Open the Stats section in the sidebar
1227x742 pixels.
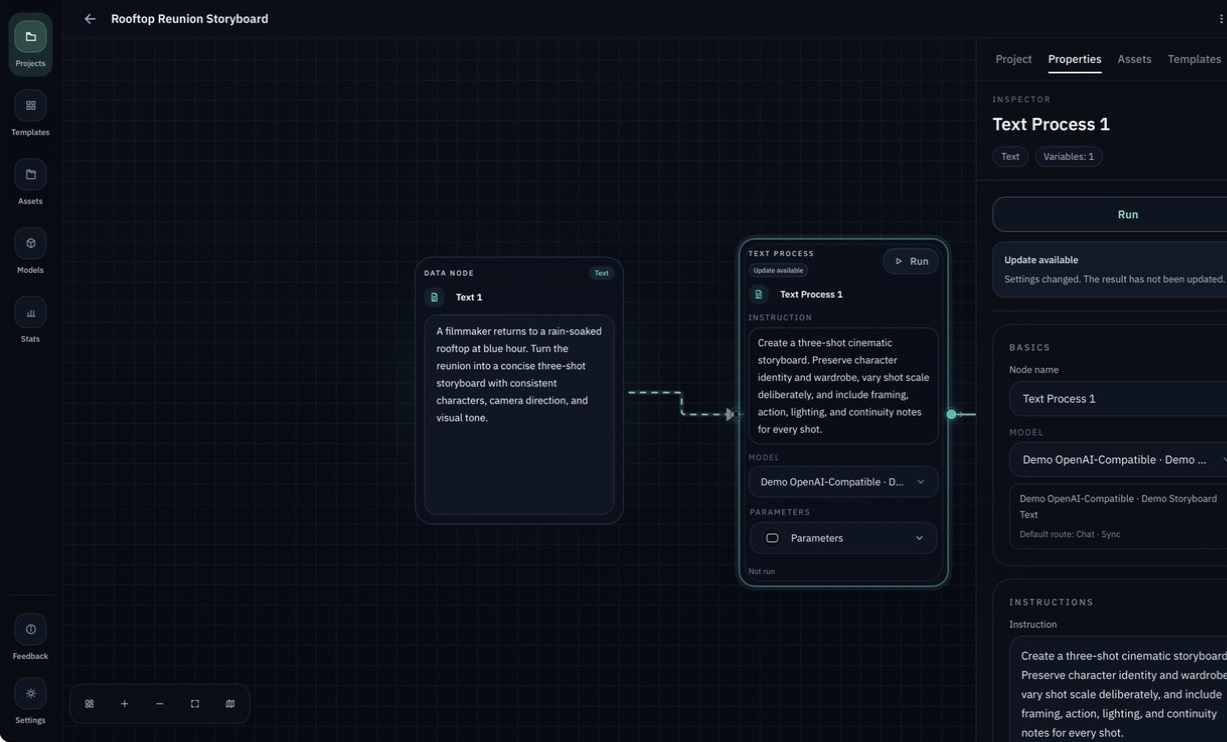(x=30, y=321)
